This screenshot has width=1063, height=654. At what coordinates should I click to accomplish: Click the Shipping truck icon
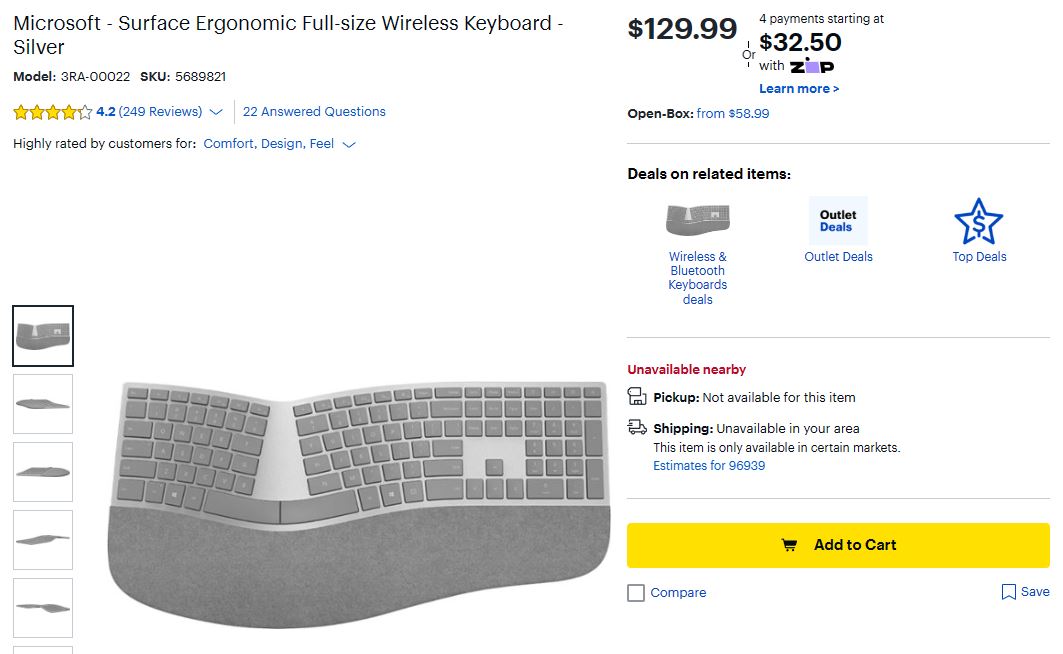[637, 428]
